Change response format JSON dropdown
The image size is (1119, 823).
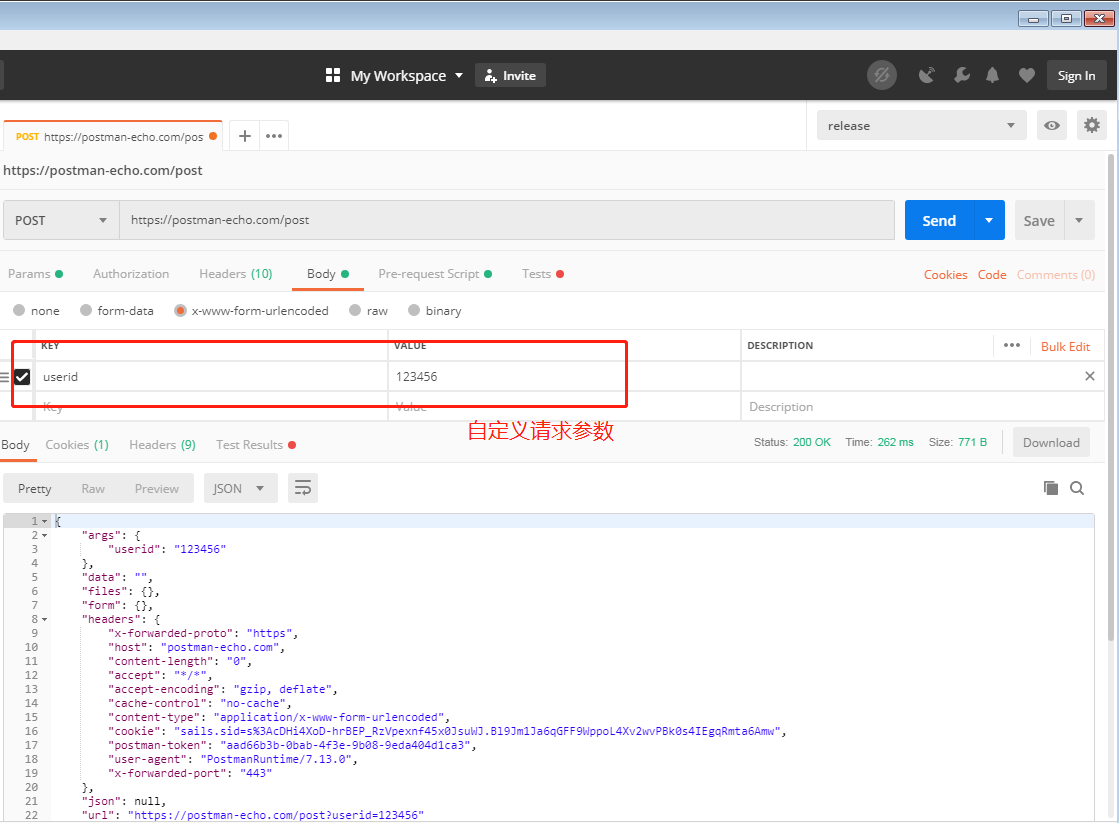point(240,488)
